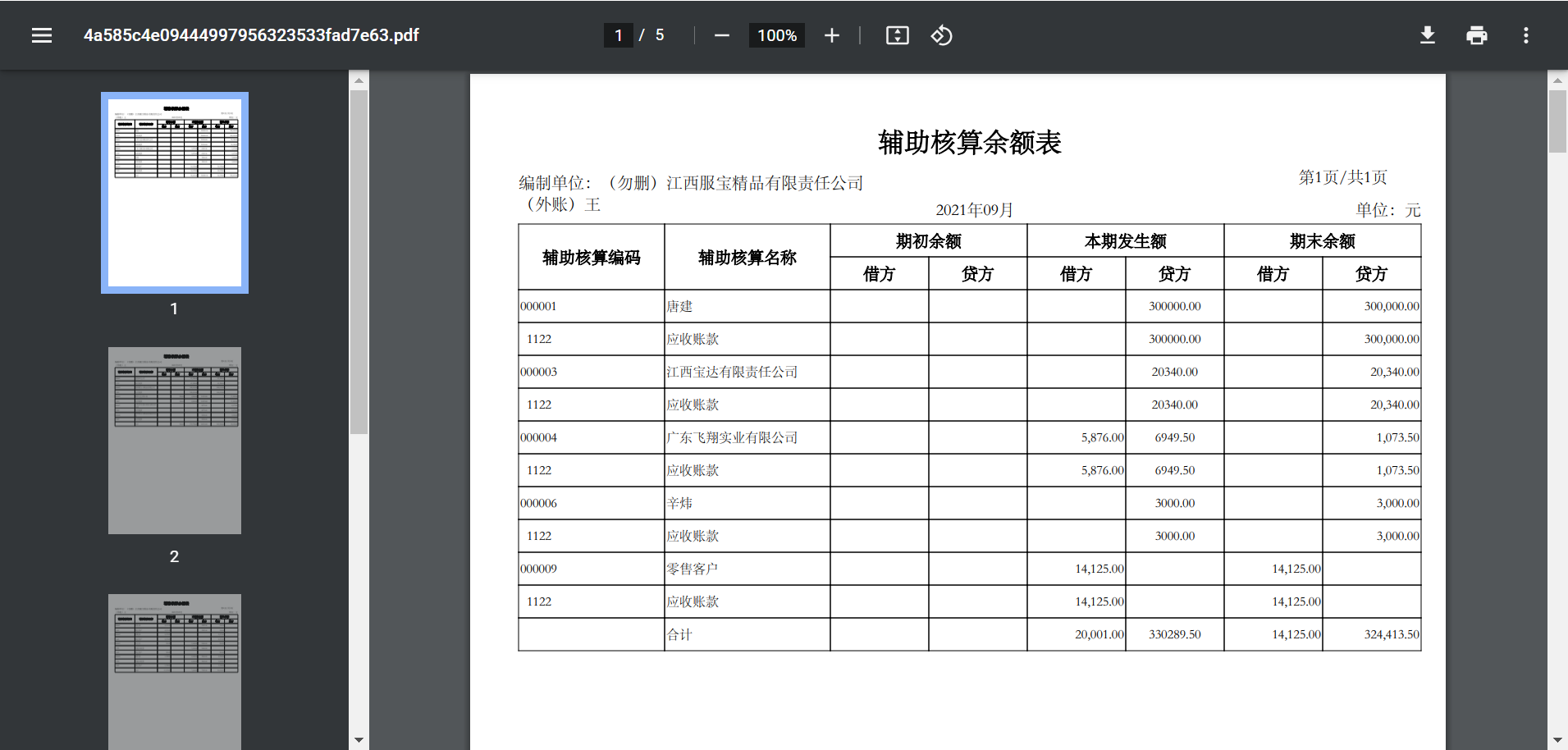Viewport: 1568px width, 750px height.
Task: Rotate the PDF counterclockwise
Action: click(x=941, y=34)
